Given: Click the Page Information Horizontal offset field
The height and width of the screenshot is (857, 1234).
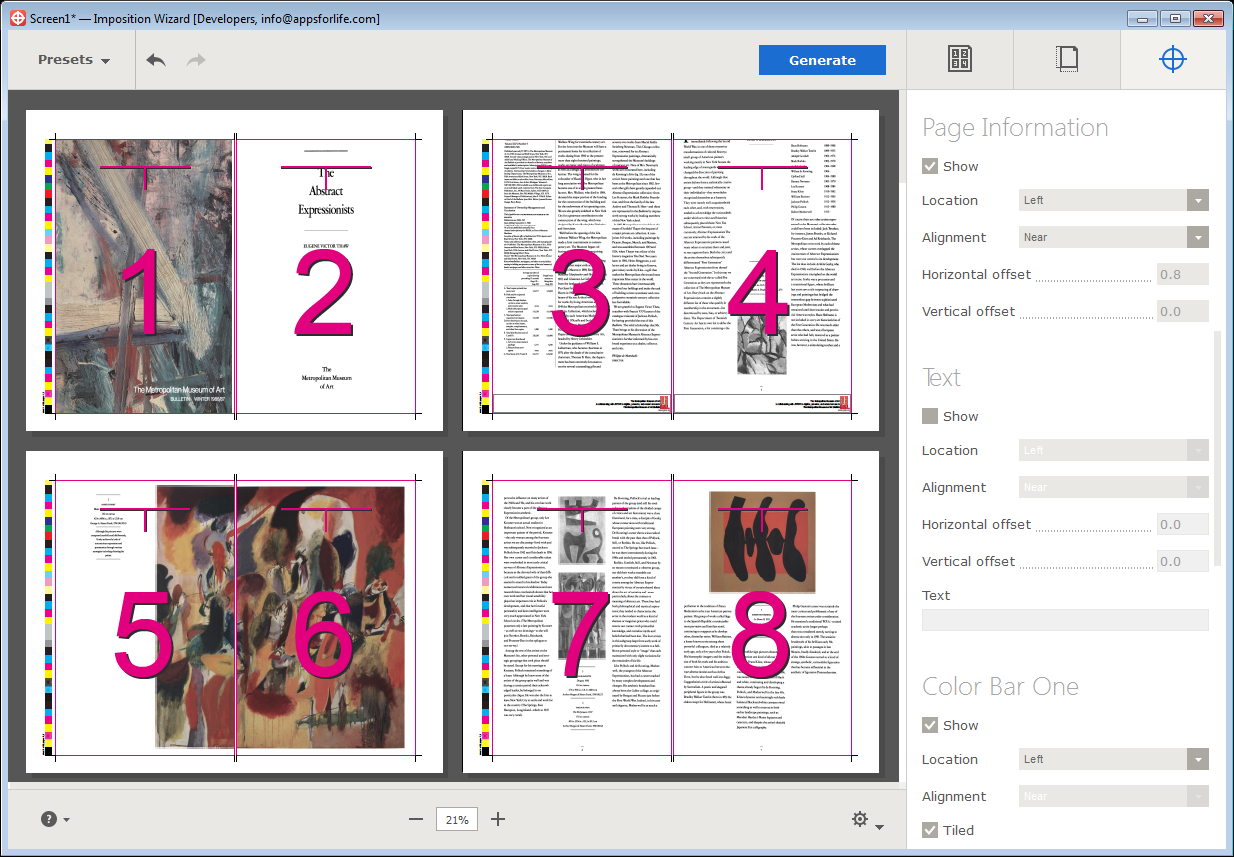Looking at the screenshot, I should click(1182, 274).
